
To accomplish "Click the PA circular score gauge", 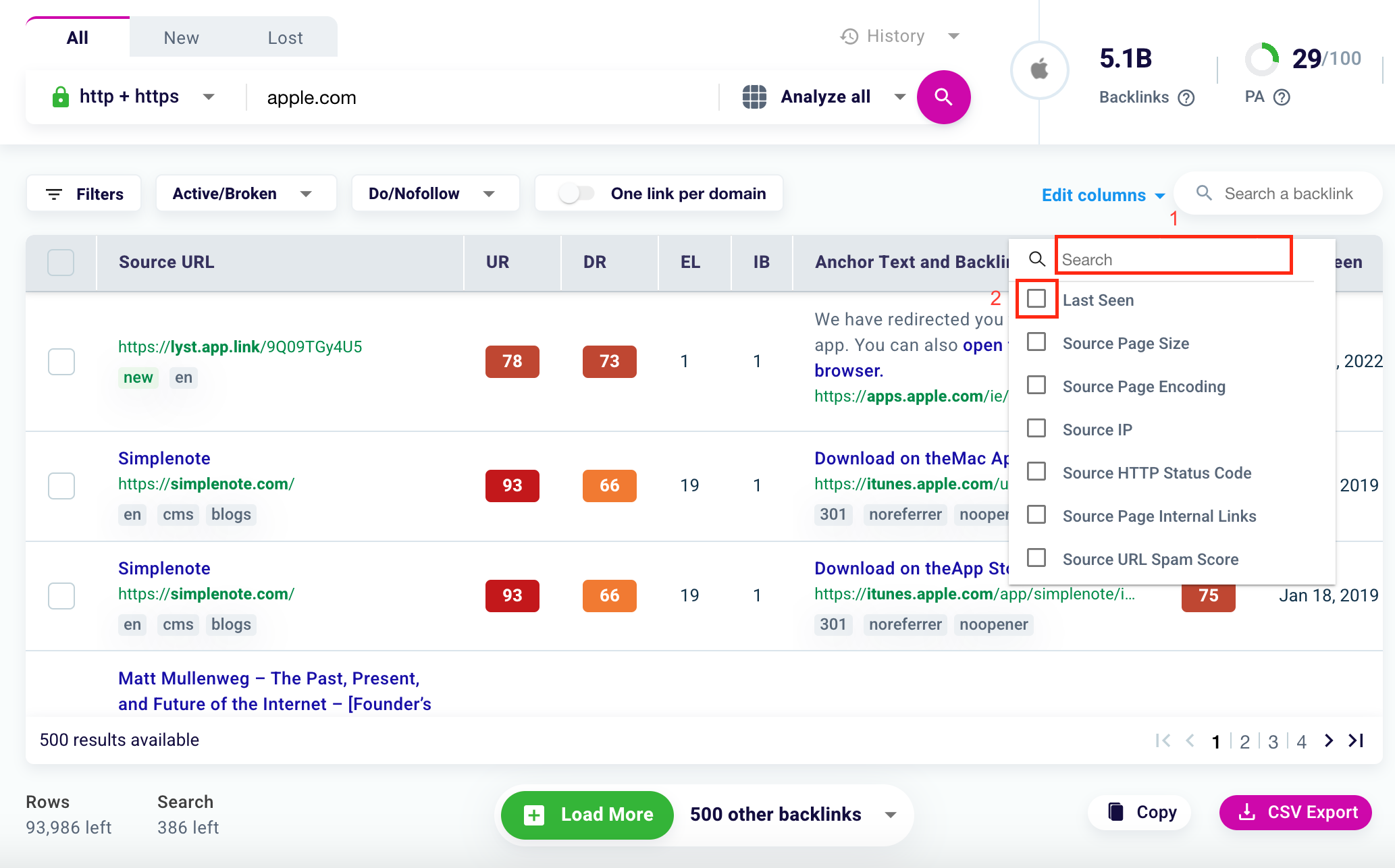I will point(1262,59).
